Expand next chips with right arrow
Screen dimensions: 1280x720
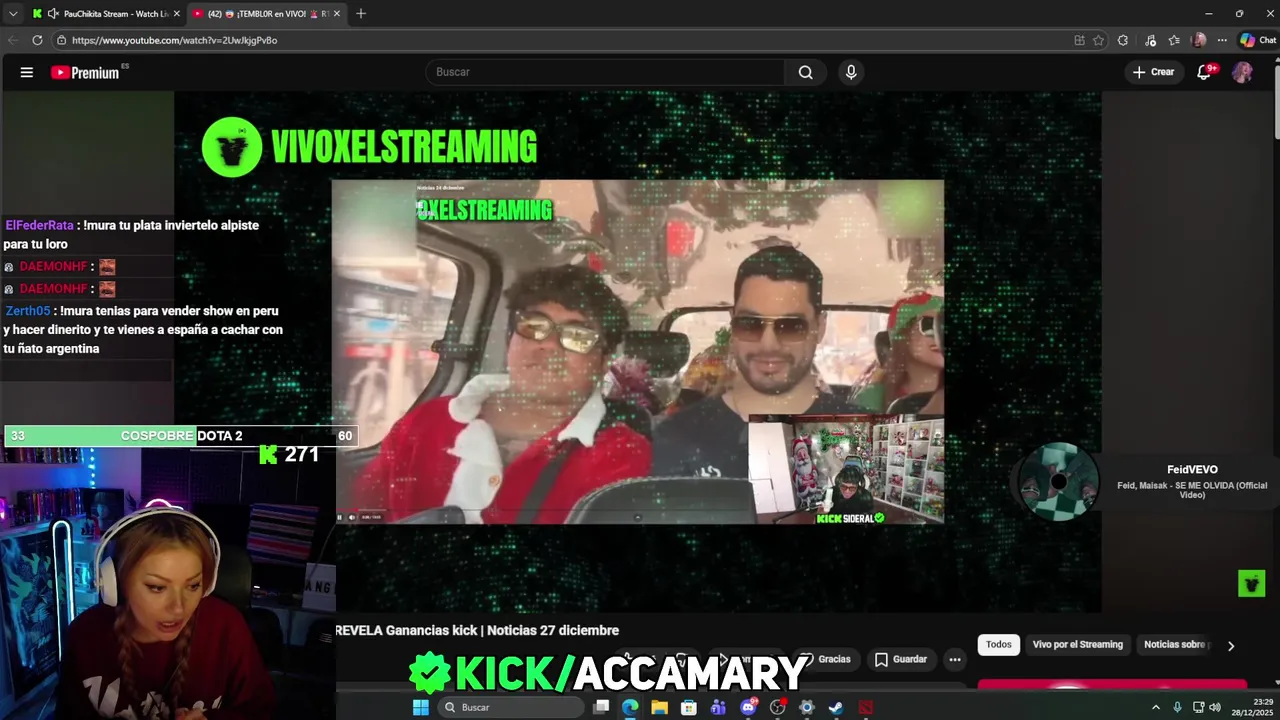click(x=1231, y=646)
